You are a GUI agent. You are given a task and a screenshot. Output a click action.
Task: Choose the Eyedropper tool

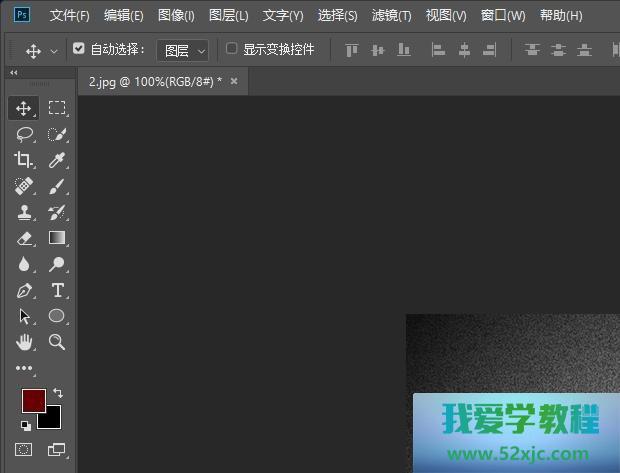click(x=57, y=160)
